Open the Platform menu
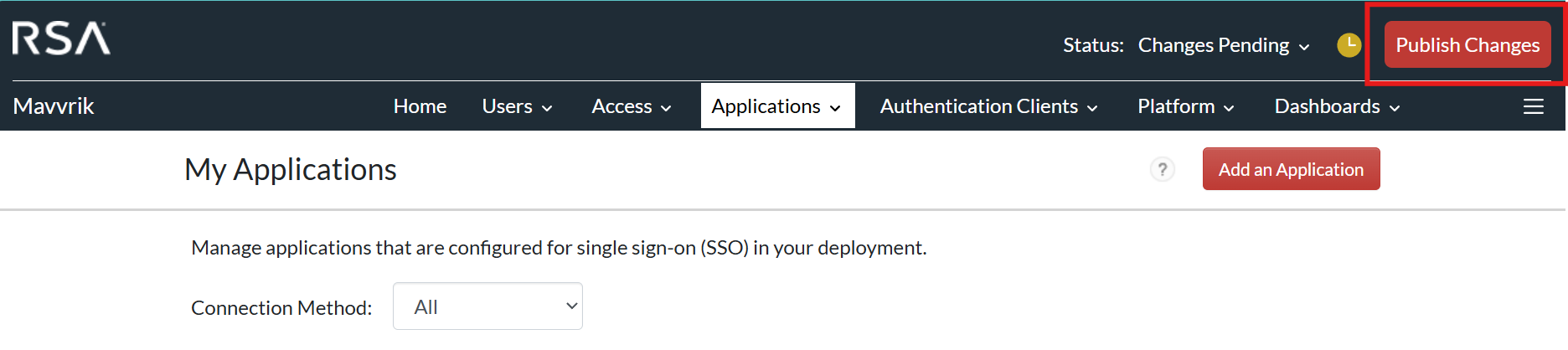Viewport: 1568px width, 350px height. click(1185, 106)
